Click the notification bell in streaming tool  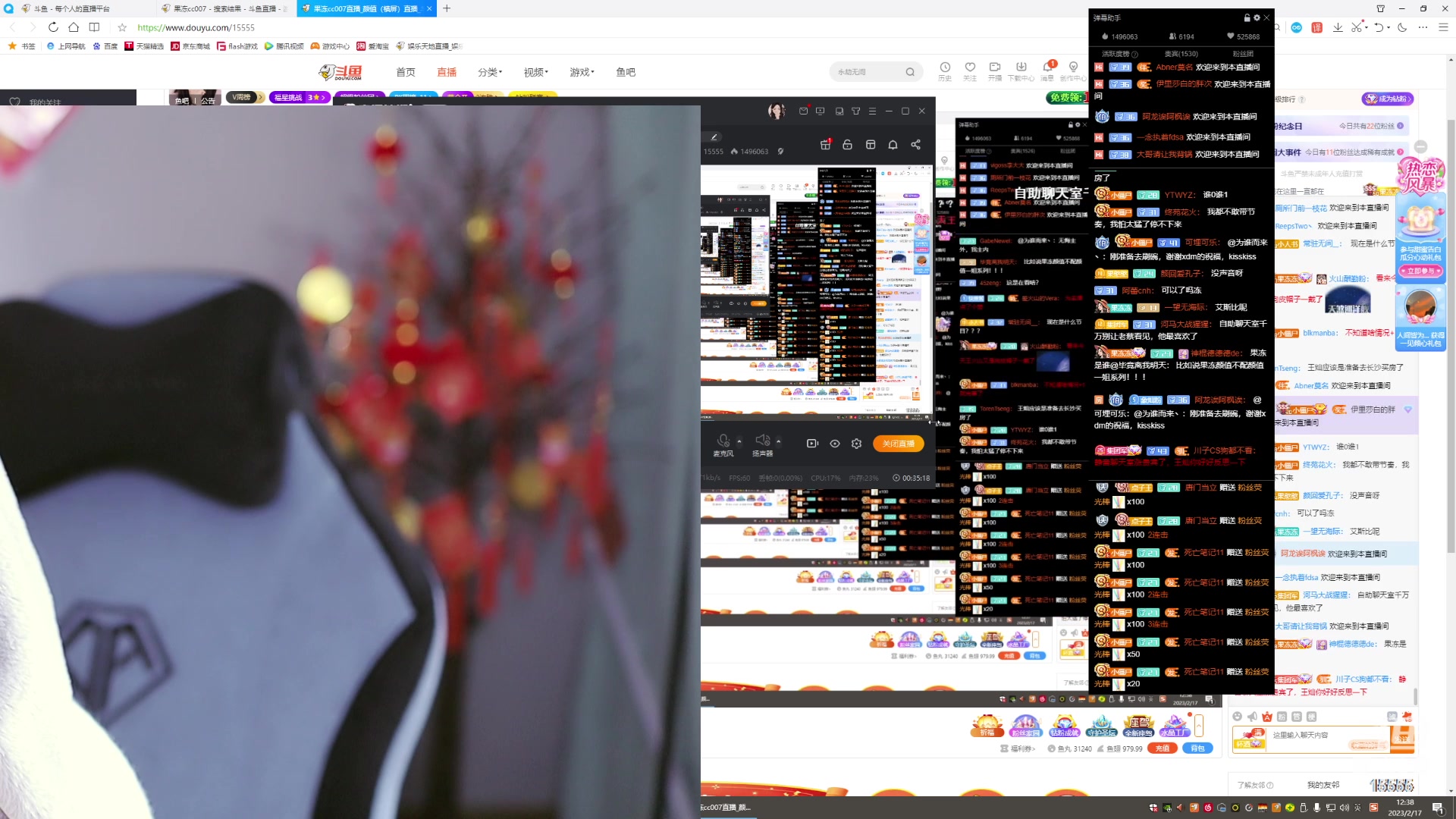tap(893, 144)
